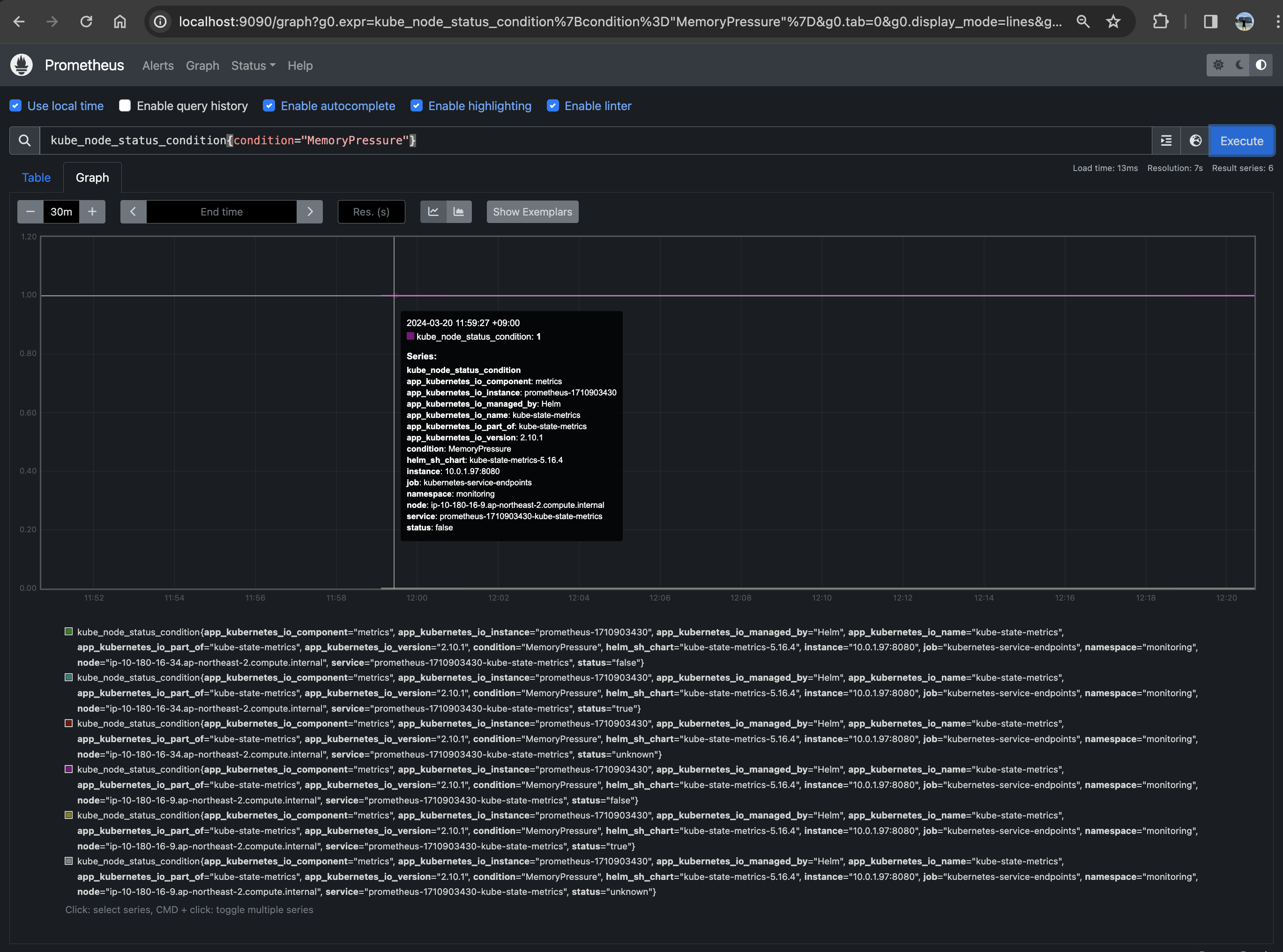Viewport: 1283px width, 952px height.
Task: Switch to the Table tab
Action: (36, 178)
